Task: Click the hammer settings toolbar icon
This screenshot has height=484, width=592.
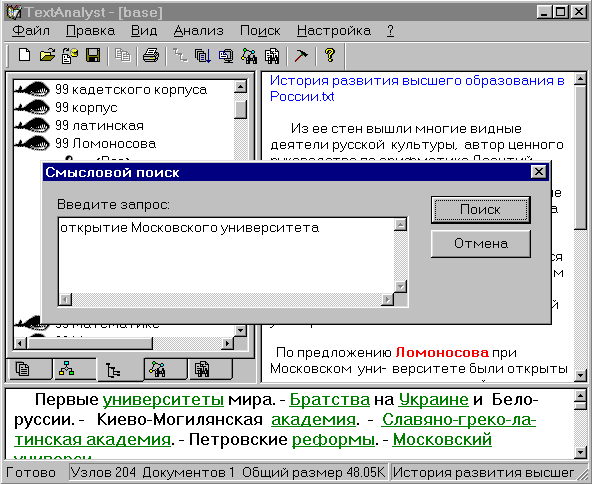Action: coord(301,55)
